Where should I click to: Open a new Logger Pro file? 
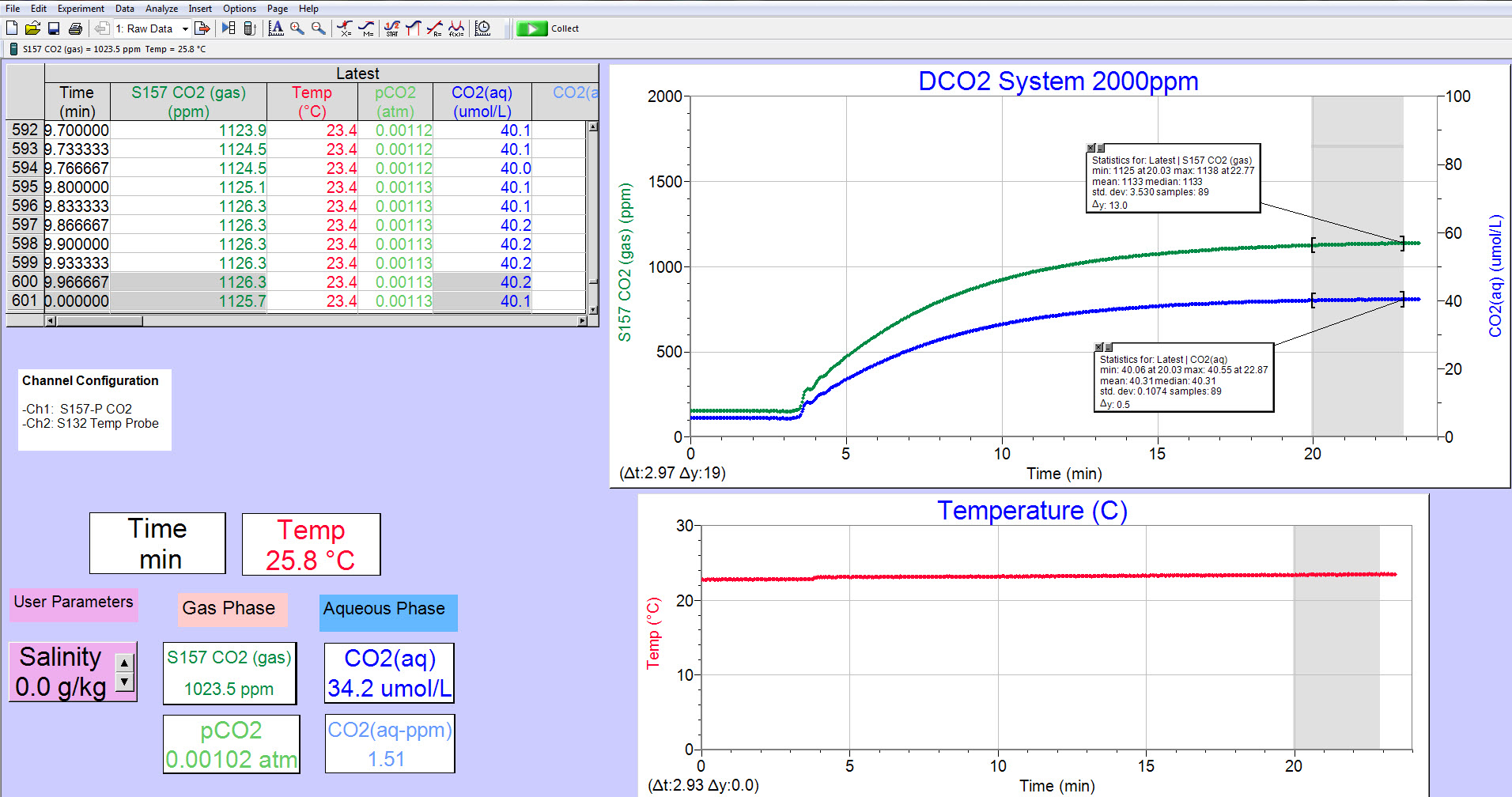(10, 28)
